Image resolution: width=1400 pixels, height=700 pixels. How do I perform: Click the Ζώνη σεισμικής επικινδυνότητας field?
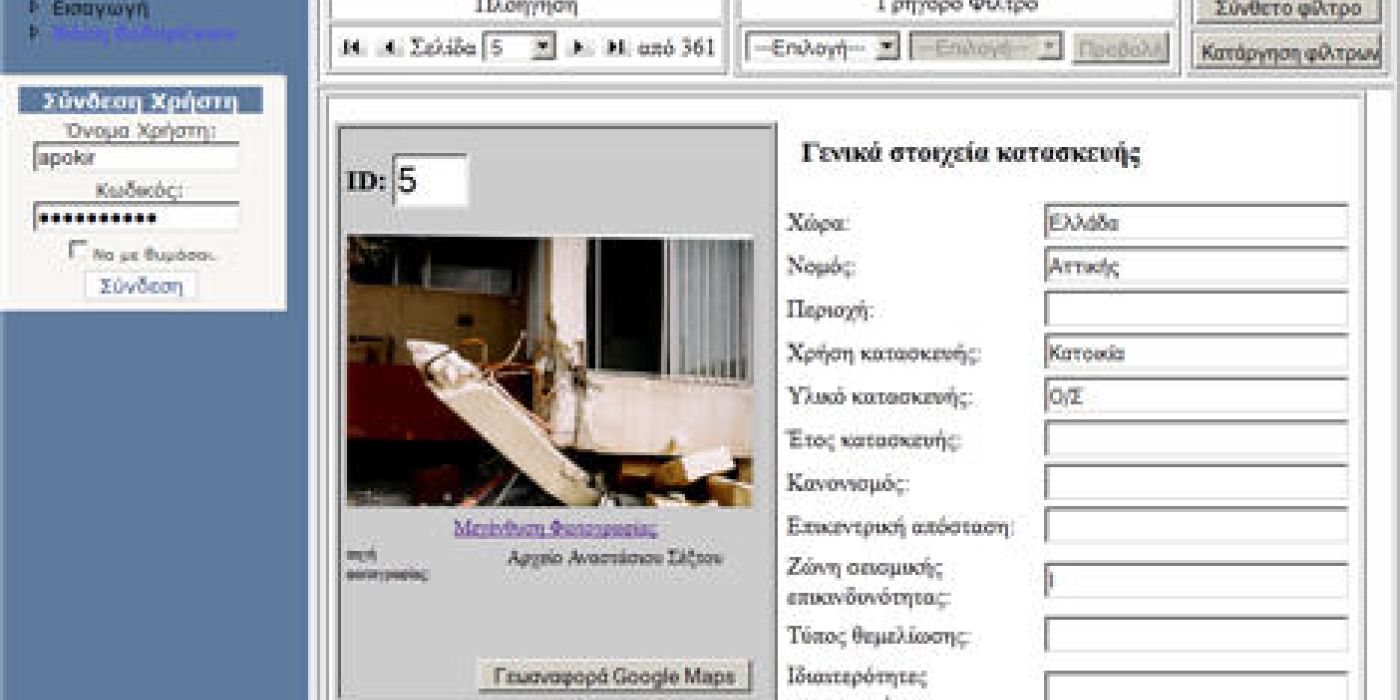coord(1196,581)
